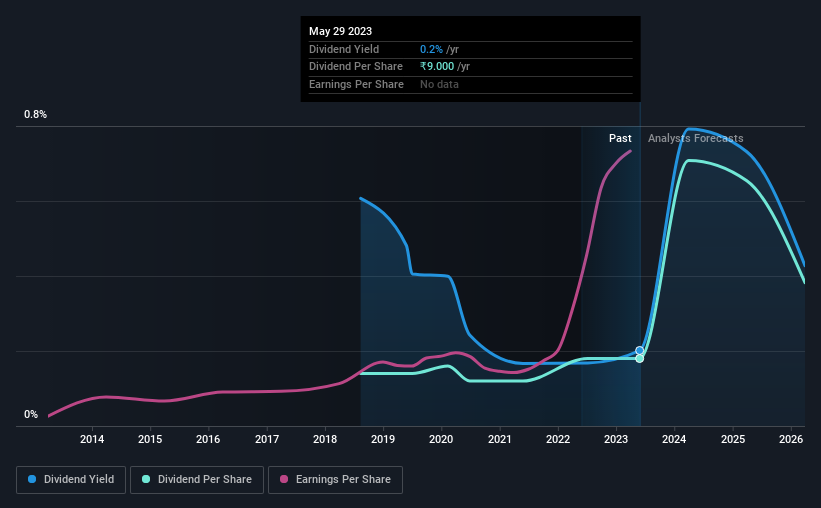The height and width of the screenshot is (508, 821).
Task: Click the teal Dividend Per Share legend dot
Action: point(146,479)
